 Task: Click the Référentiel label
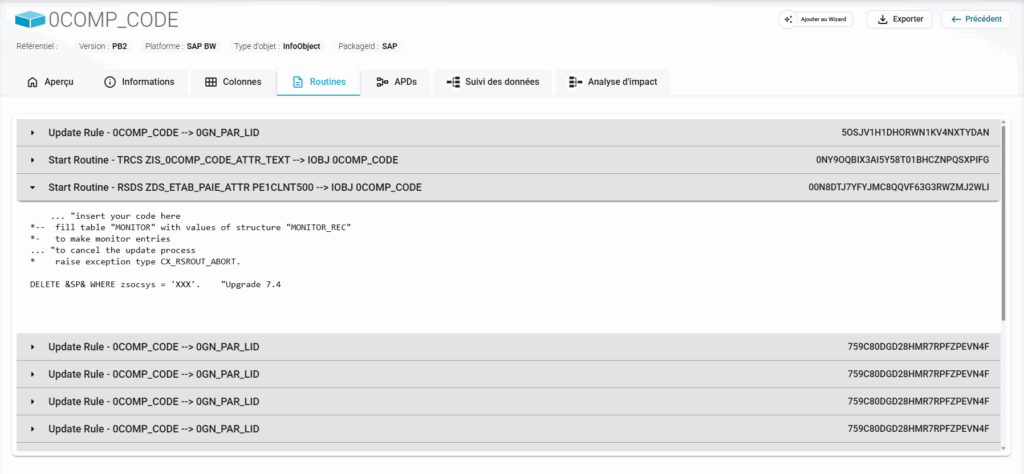click(37, 46)
